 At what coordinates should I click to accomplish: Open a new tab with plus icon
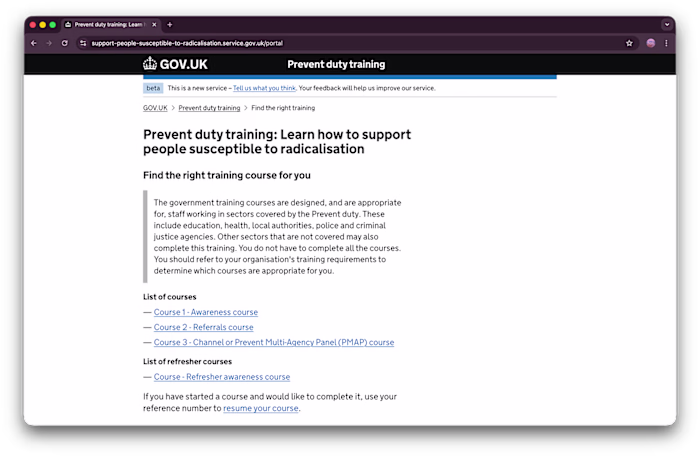[x=170, y=25]
